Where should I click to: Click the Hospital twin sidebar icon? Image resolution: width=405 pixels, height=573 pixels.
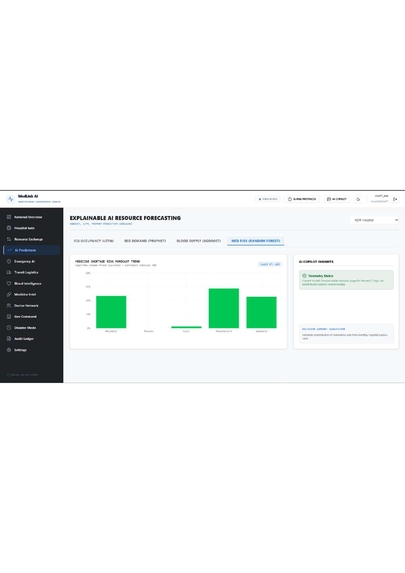[9, 228]
